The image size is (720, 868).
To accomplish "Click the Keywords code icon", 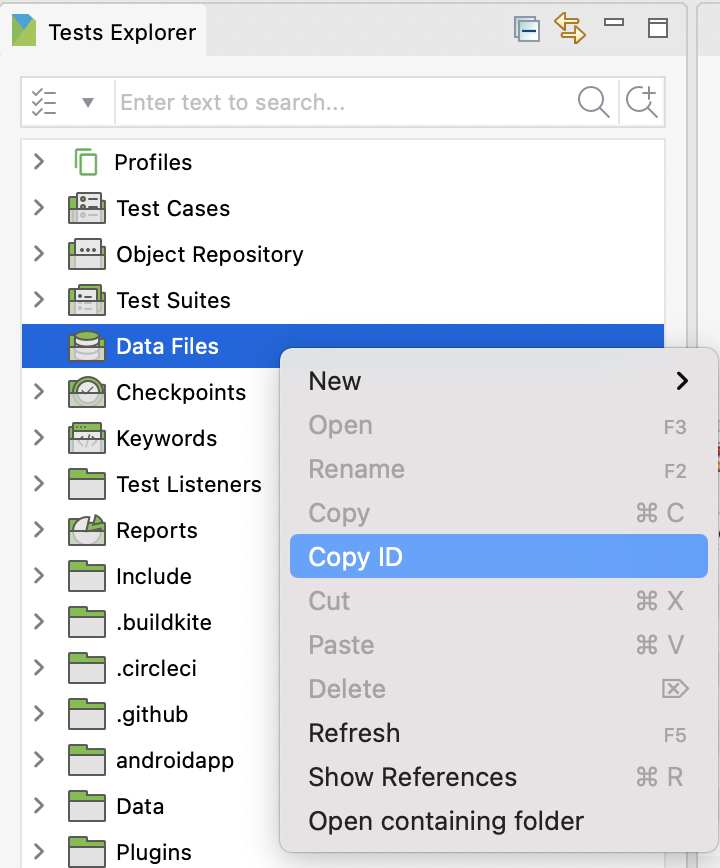I will click(87, 438).
